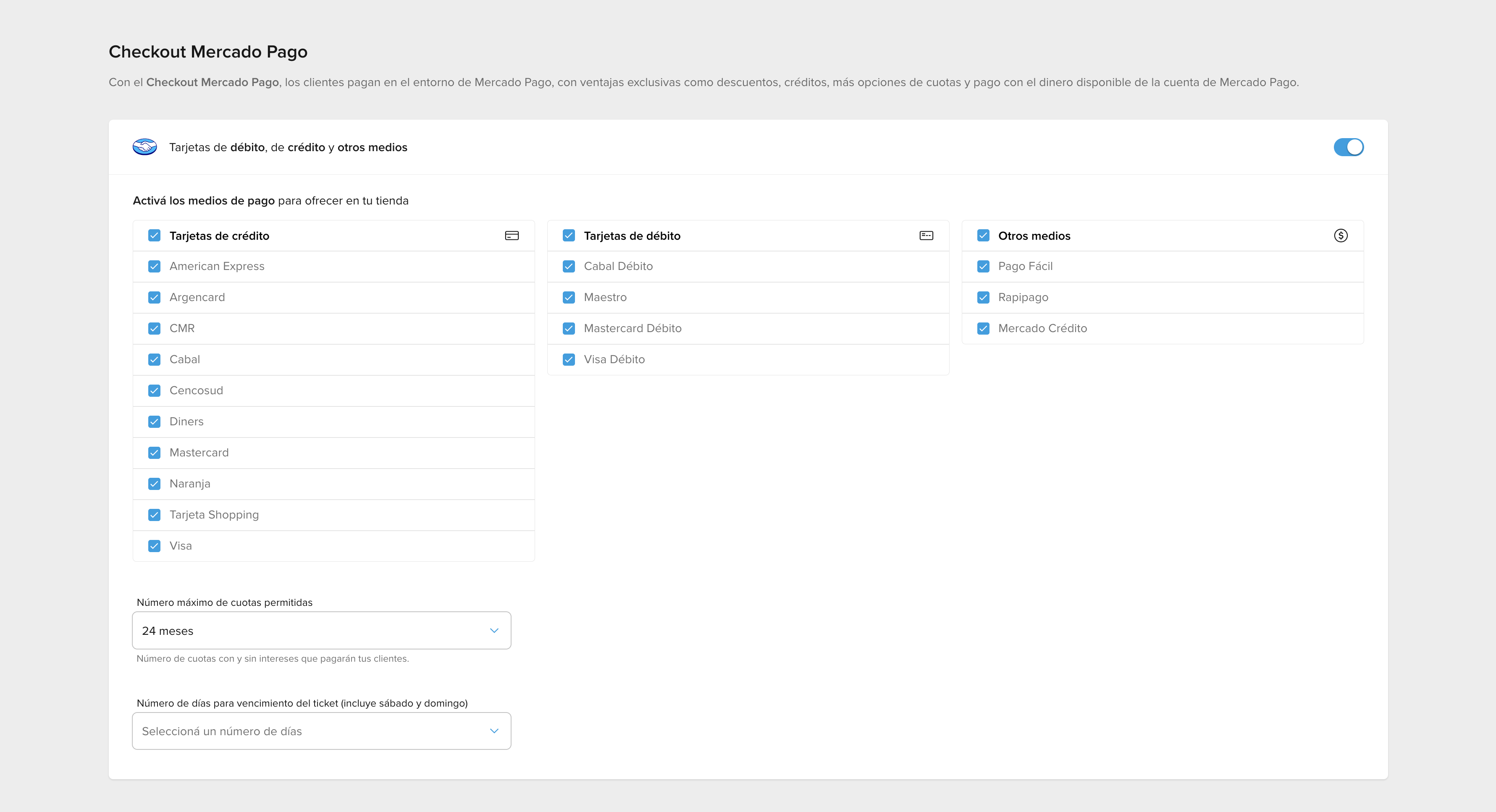This screenshot has width=1496, height=812.
Task: Uncheck the Tarjetas de débito group checkbox
Action: [569, 236]
